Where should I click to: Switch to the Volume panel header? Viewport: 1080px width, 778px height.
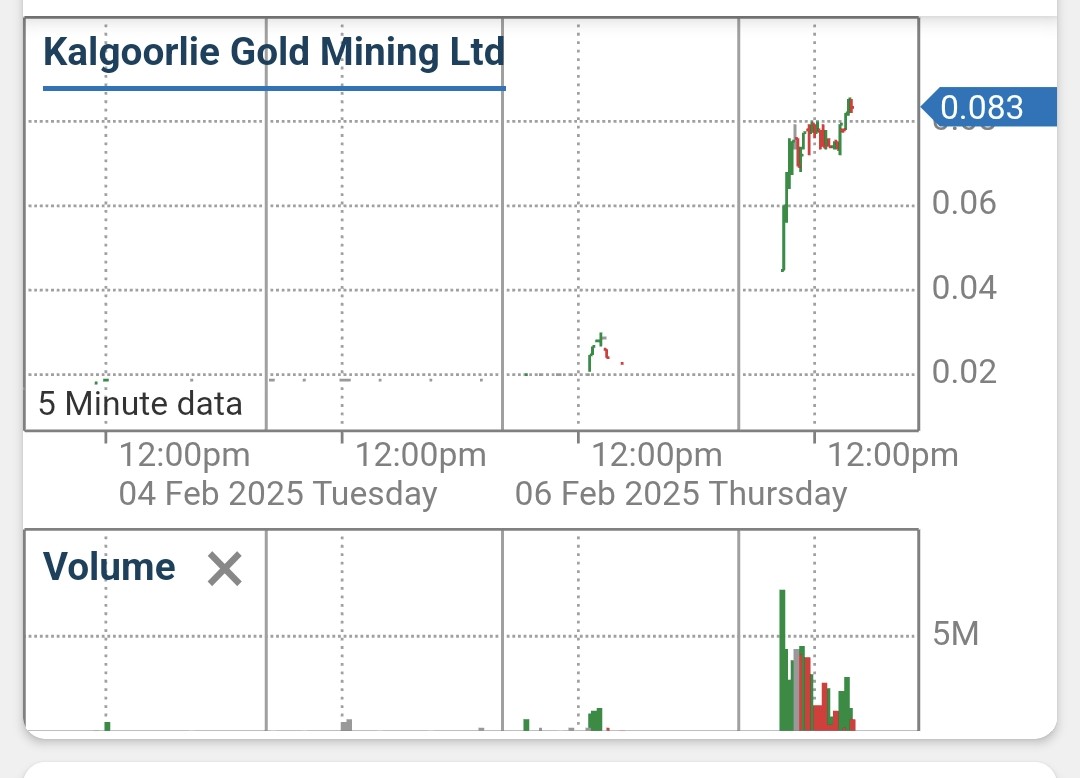click(x=111, y=566)
